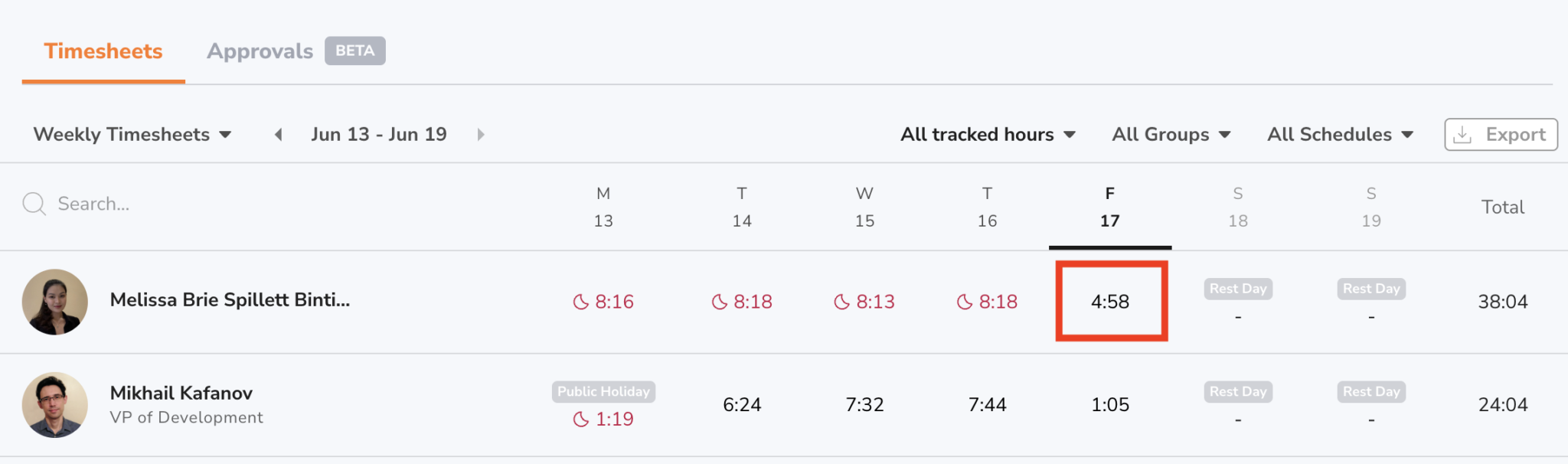Screen dimensions: 1568x464
Task: Switch to the Approvals tab
Action: [260, 51]
